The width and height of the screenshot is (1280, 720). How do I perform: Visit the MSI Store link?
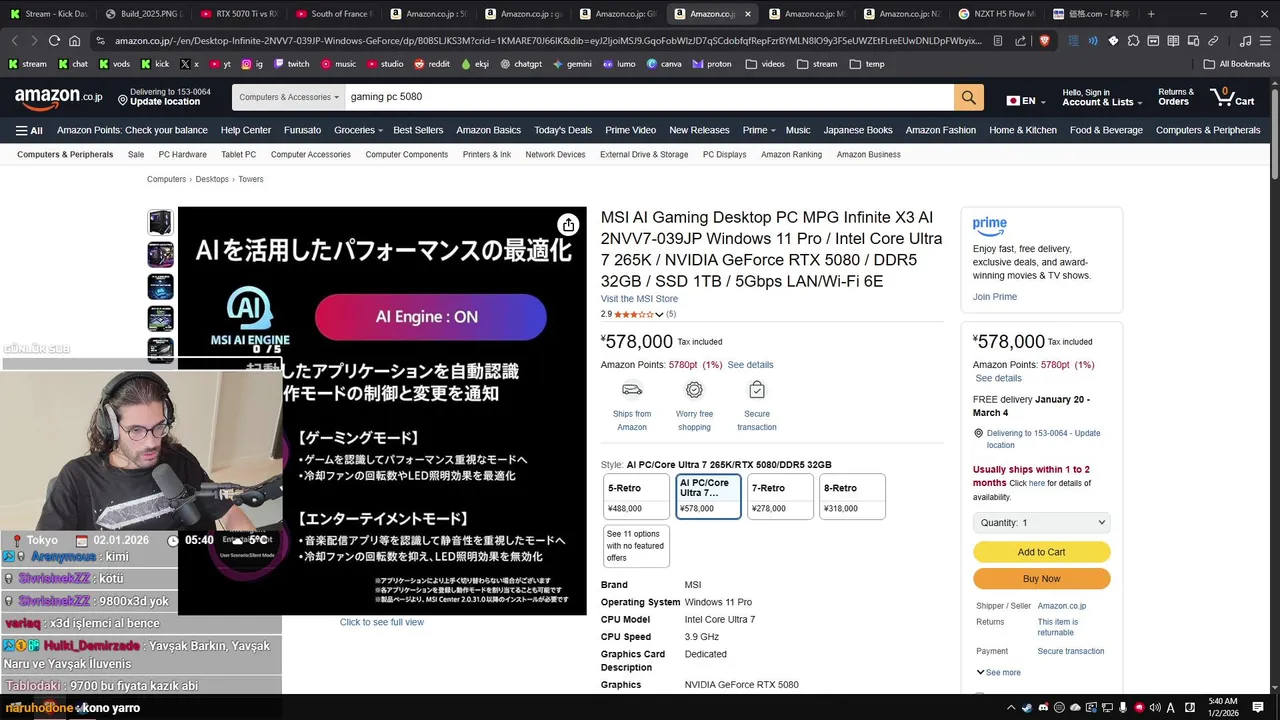tap(639, 299)
